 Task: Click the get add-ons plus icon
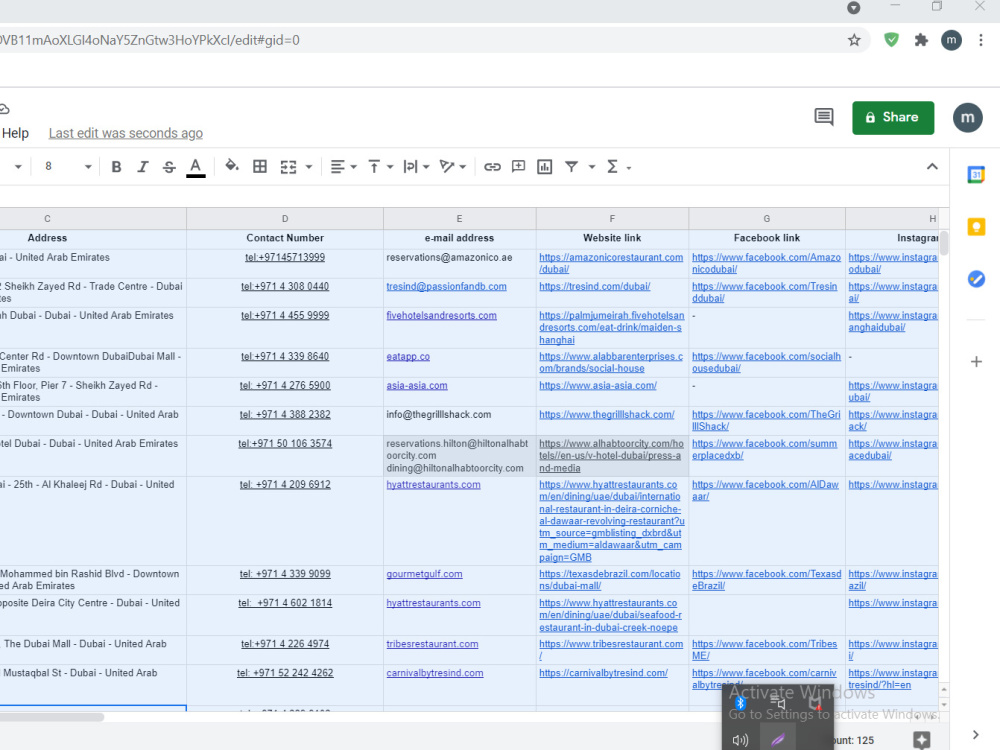pyautogui.click(x=976, y=362)
